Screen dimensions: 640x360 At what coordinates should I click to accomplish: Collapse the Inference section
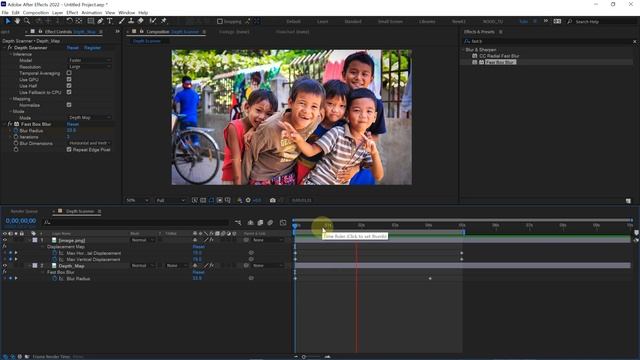pos(11,54)
